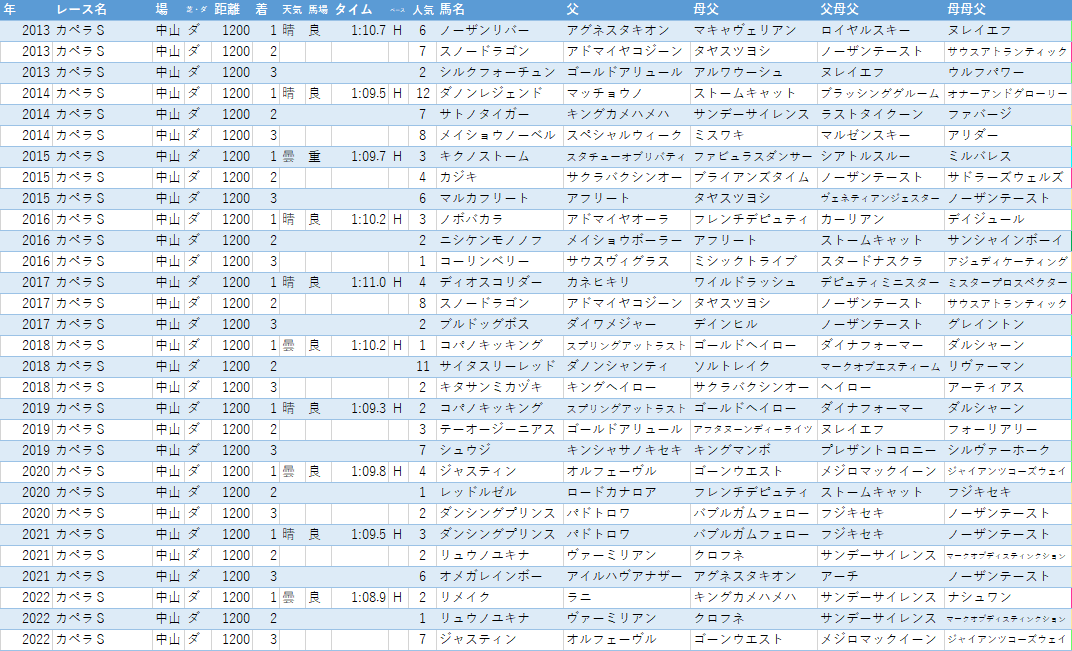Select the 母母父 column header
This screenshot has height=651, width=1072.
point(967,10)
